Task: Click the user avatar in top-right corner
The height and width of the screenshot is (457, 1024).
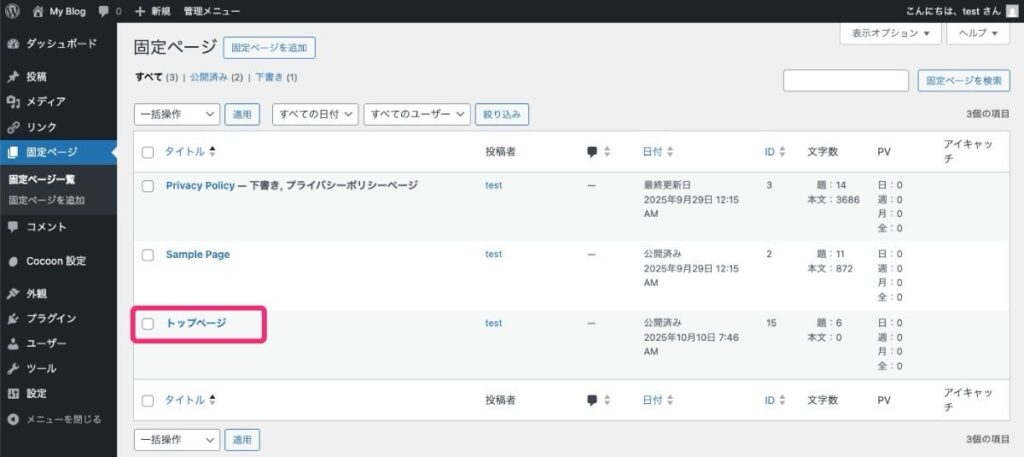Action: [1011, 11]
